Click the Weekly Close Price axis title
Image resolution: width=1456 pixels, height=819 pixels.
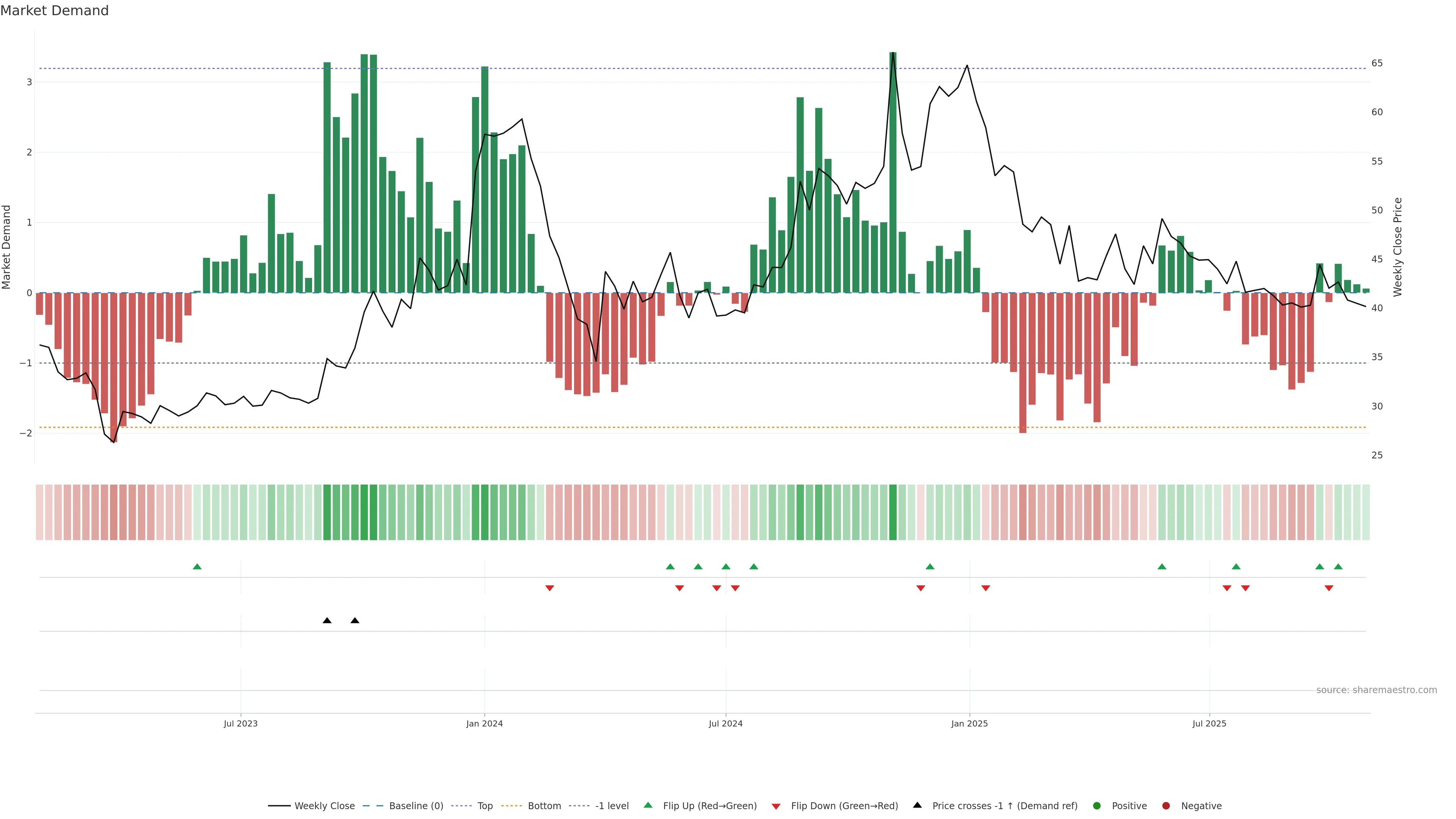coord(1398,247)
